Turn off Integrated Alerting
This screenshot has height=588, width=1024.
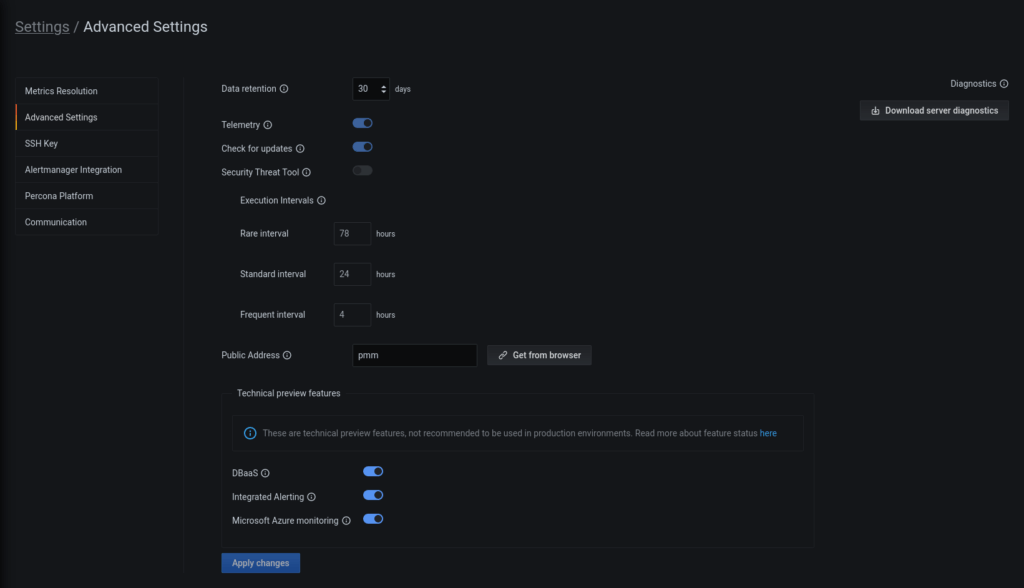pyautogui.click(x=373, y=495)
